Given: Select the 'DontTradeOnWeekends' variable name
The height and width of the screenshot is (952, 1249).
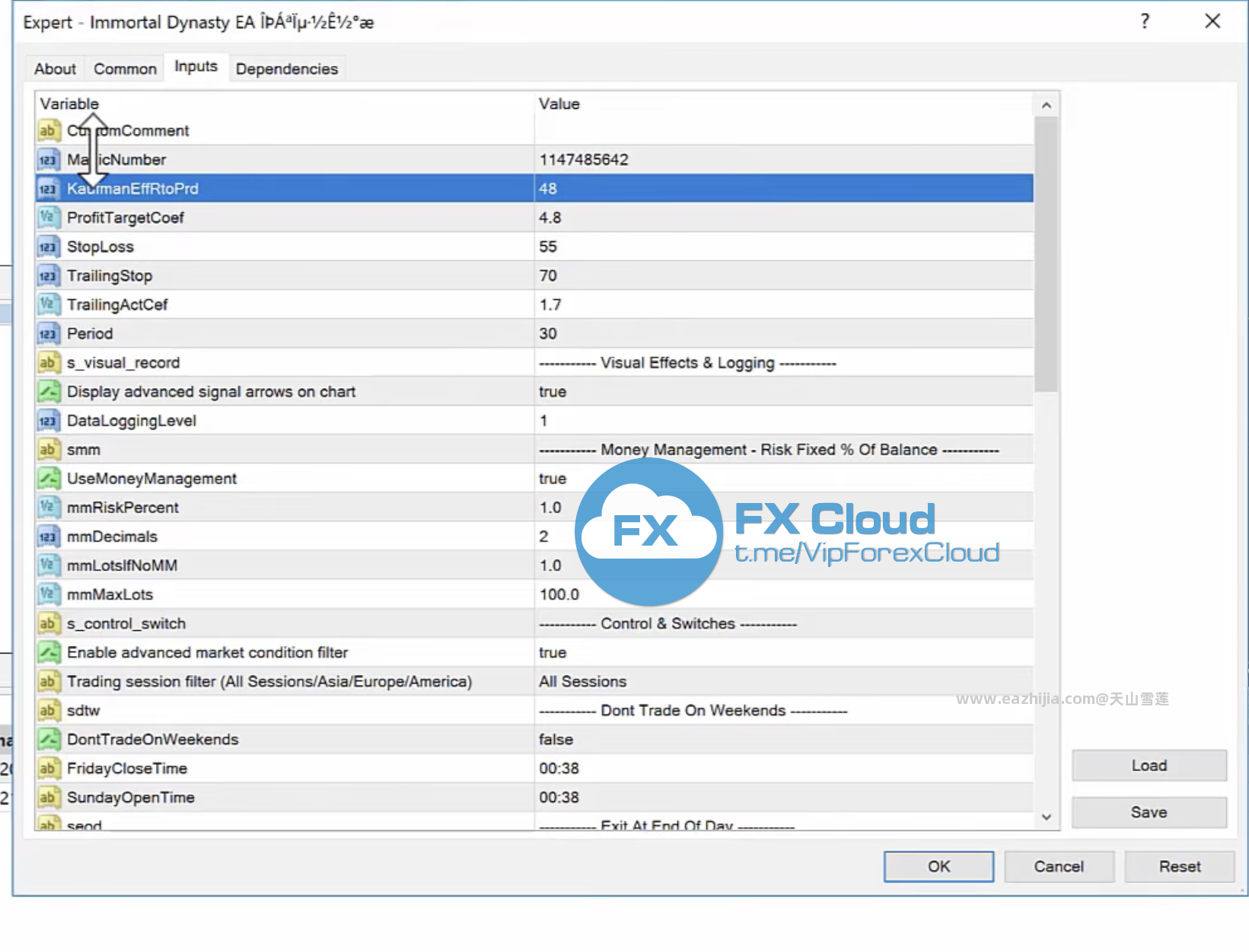Looking at the screenshot, I should point(152,740).
